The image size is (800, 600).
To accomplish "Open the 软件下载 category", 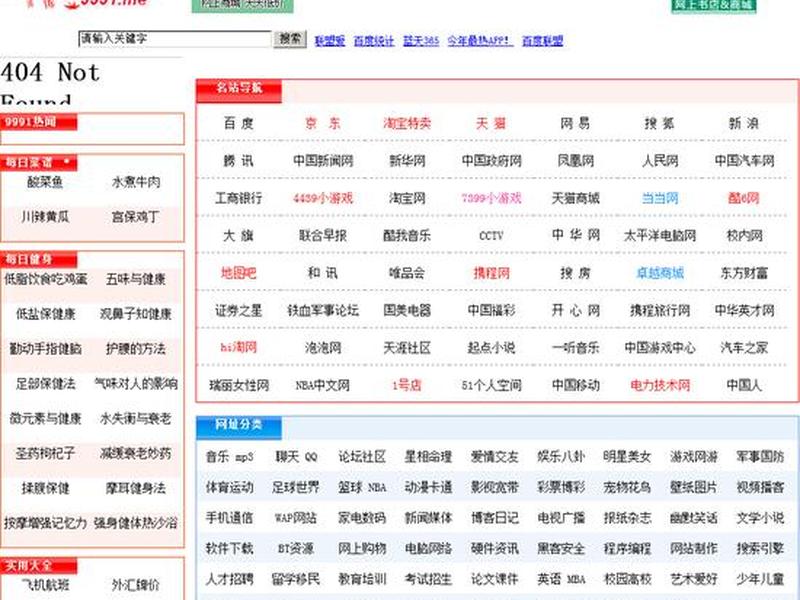I will coord(229,548).
